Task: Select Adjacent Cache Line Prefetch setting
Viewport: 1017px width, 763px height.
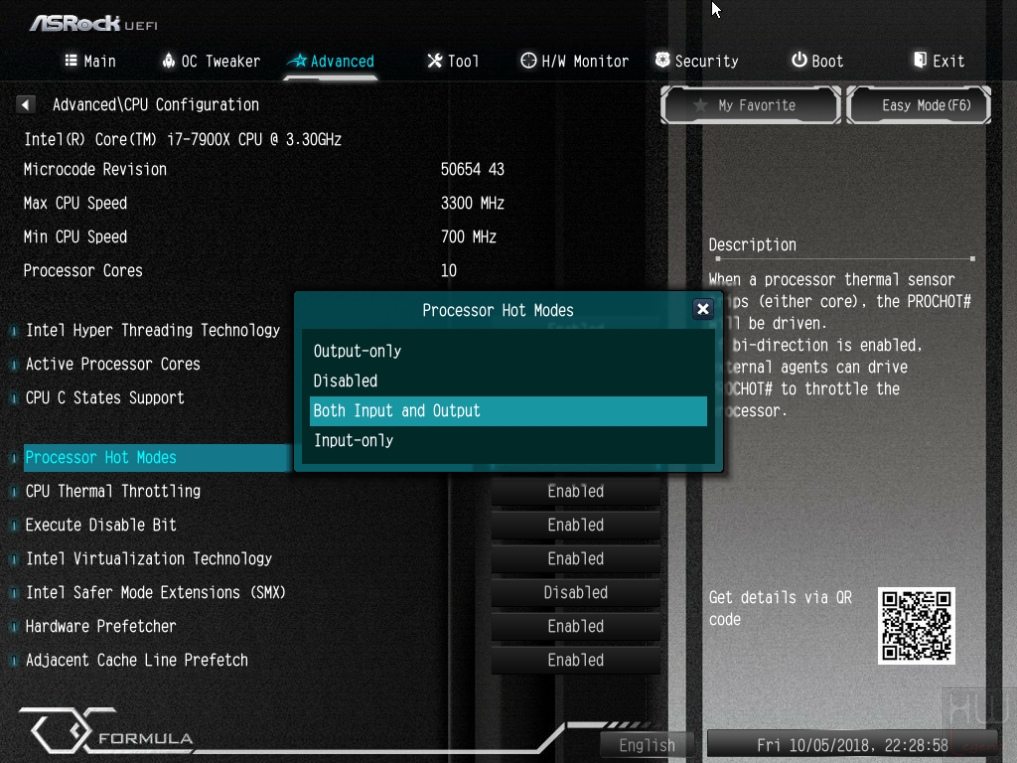Action: [x=137, y=660]
